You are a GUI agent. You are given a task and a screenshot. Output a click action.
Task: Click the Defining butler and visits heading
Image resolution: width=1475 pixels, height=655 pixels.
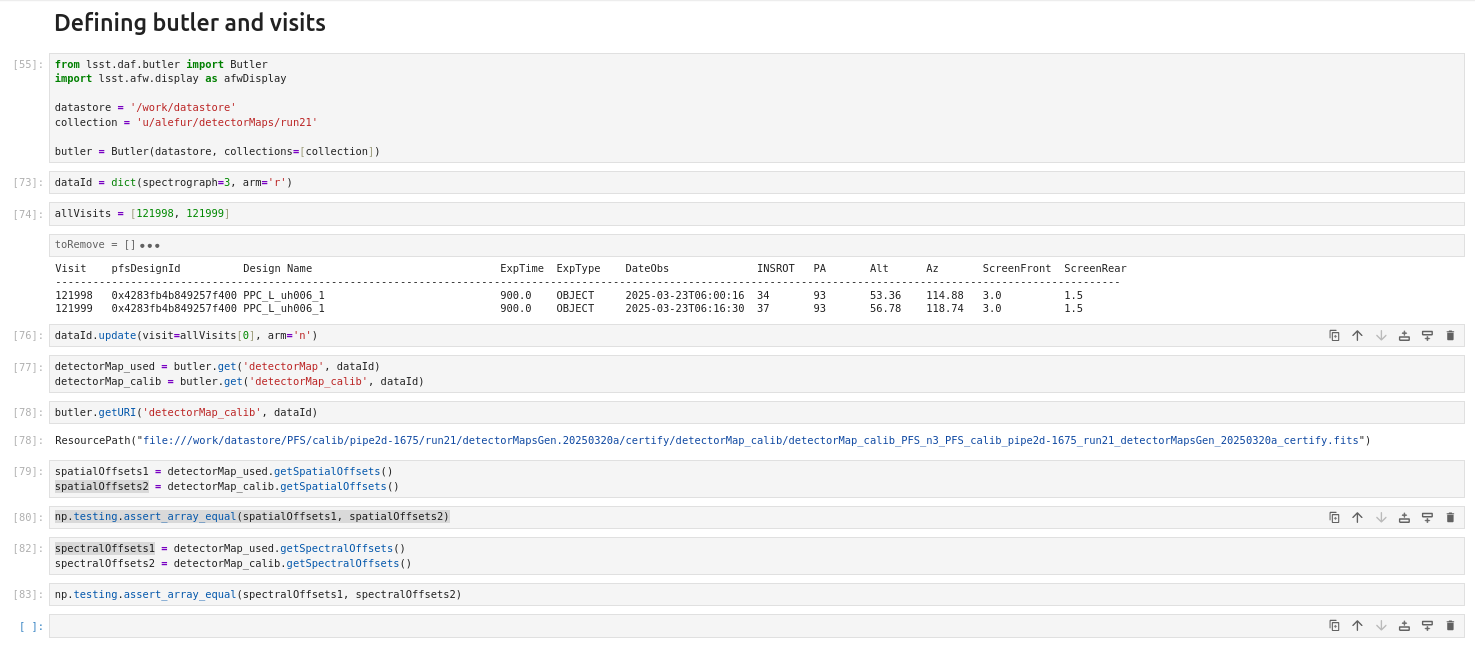[x=190, y=23]
